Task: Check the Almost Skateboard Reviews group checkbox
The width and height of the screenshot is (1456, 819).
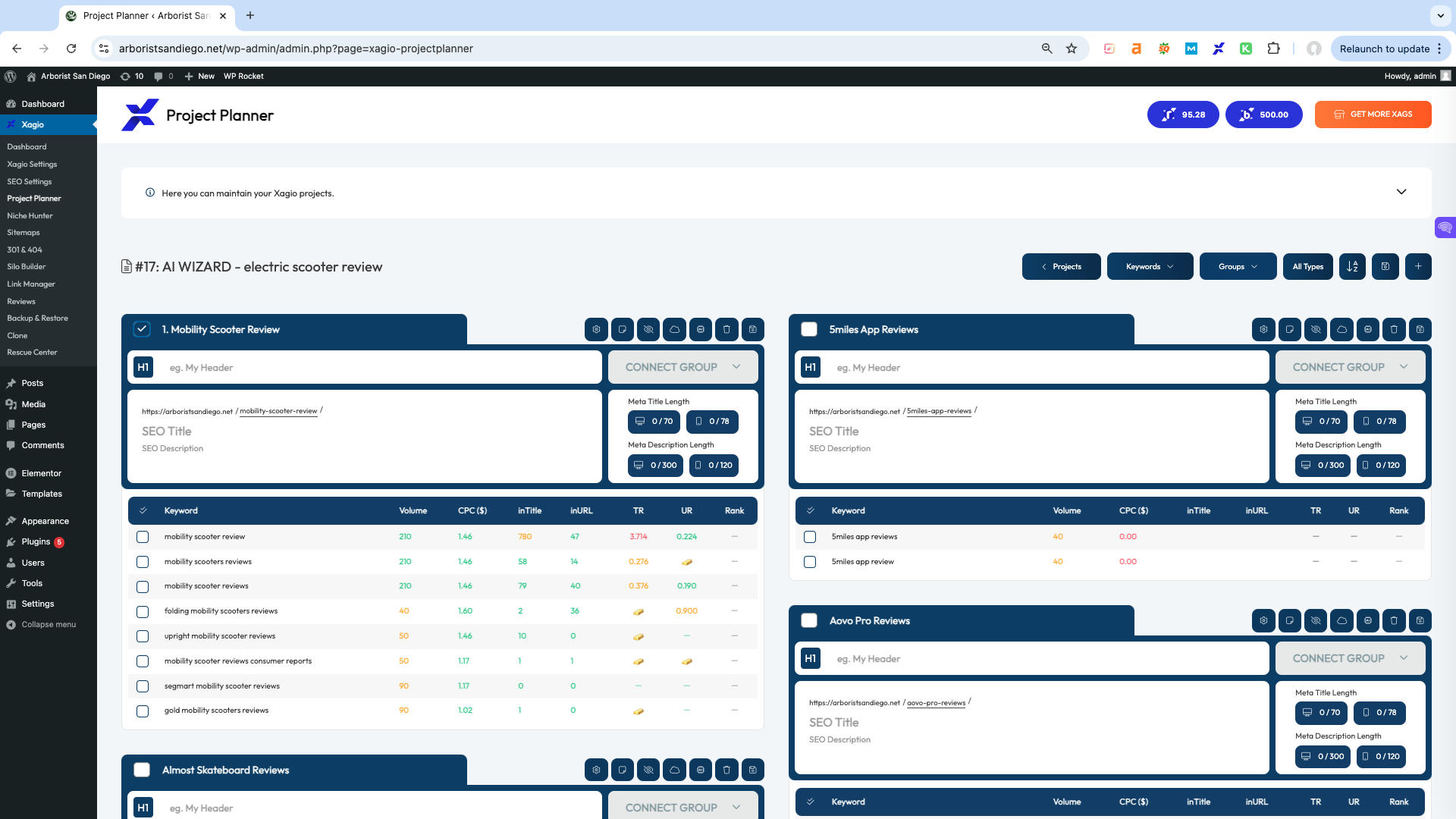Action: point(142,770)
